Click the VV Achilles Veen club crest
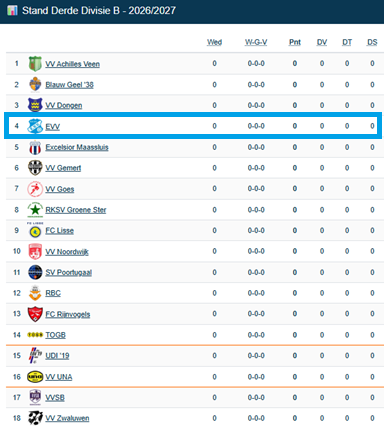Image resolution: width=384 pixels, height=428 pixels. (35, 64)
